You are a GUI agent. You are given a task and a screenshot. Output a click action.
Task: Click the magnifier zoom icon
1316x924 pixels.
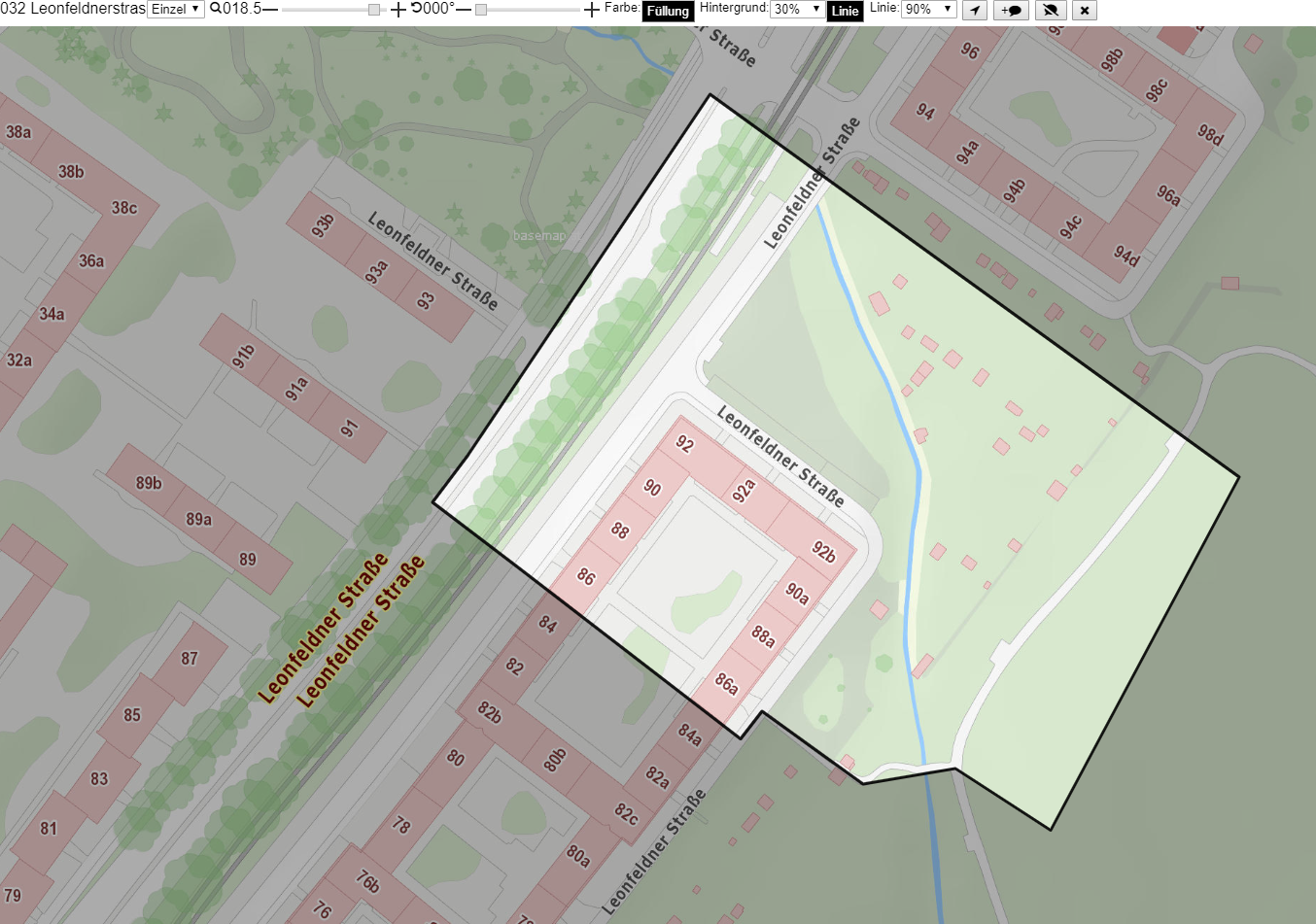pyautogui.click(x=216, y=9)
